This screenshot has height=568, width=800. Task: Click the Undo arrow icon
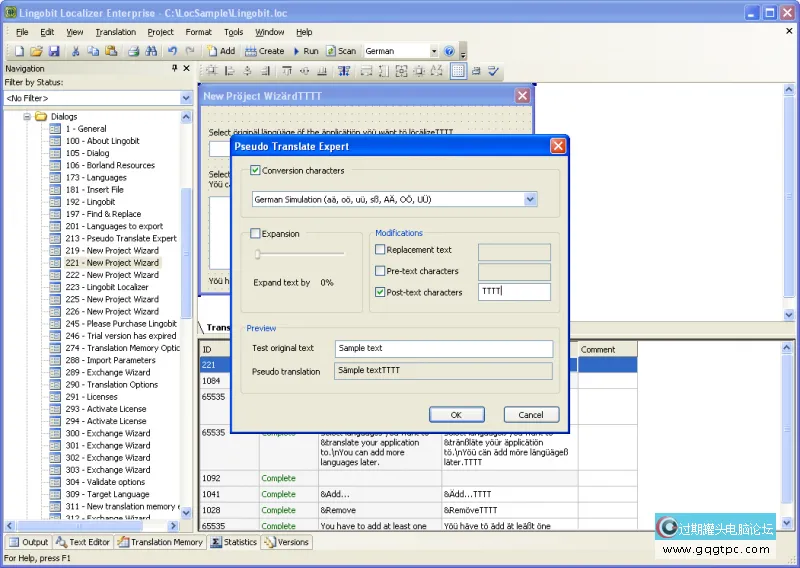(173, 51)
